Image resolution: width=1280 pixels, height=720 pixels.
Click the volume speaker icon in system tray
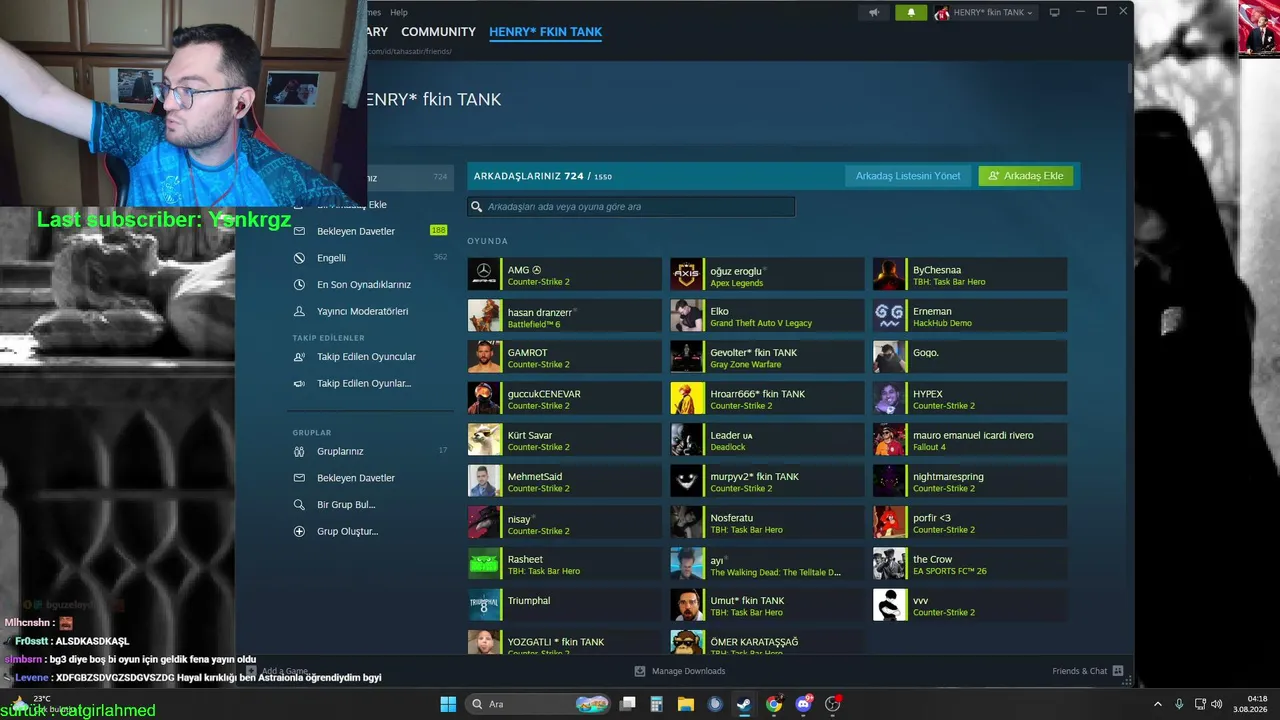1217,704
